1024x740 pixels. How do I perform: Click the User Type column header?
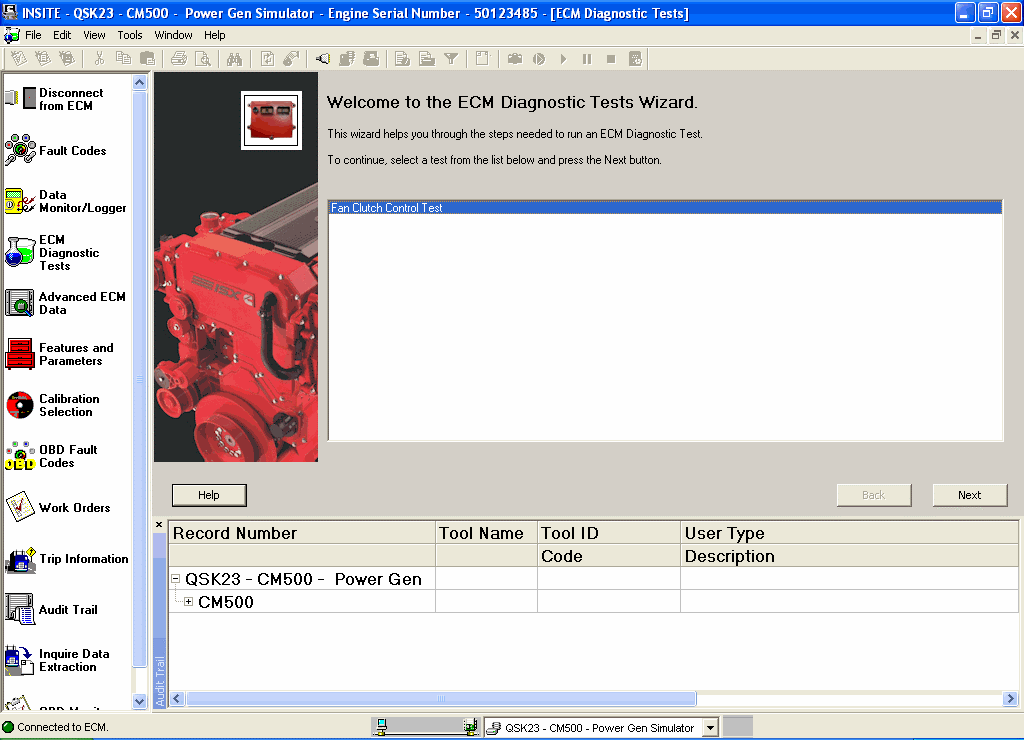(849, 533)
